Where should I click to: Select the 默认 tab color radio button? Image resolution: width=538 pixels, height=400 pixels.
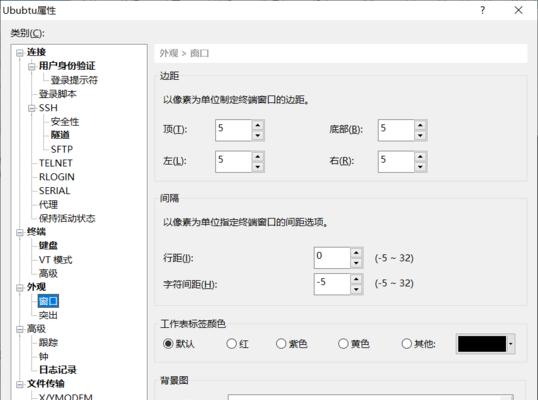pos(168,343)
